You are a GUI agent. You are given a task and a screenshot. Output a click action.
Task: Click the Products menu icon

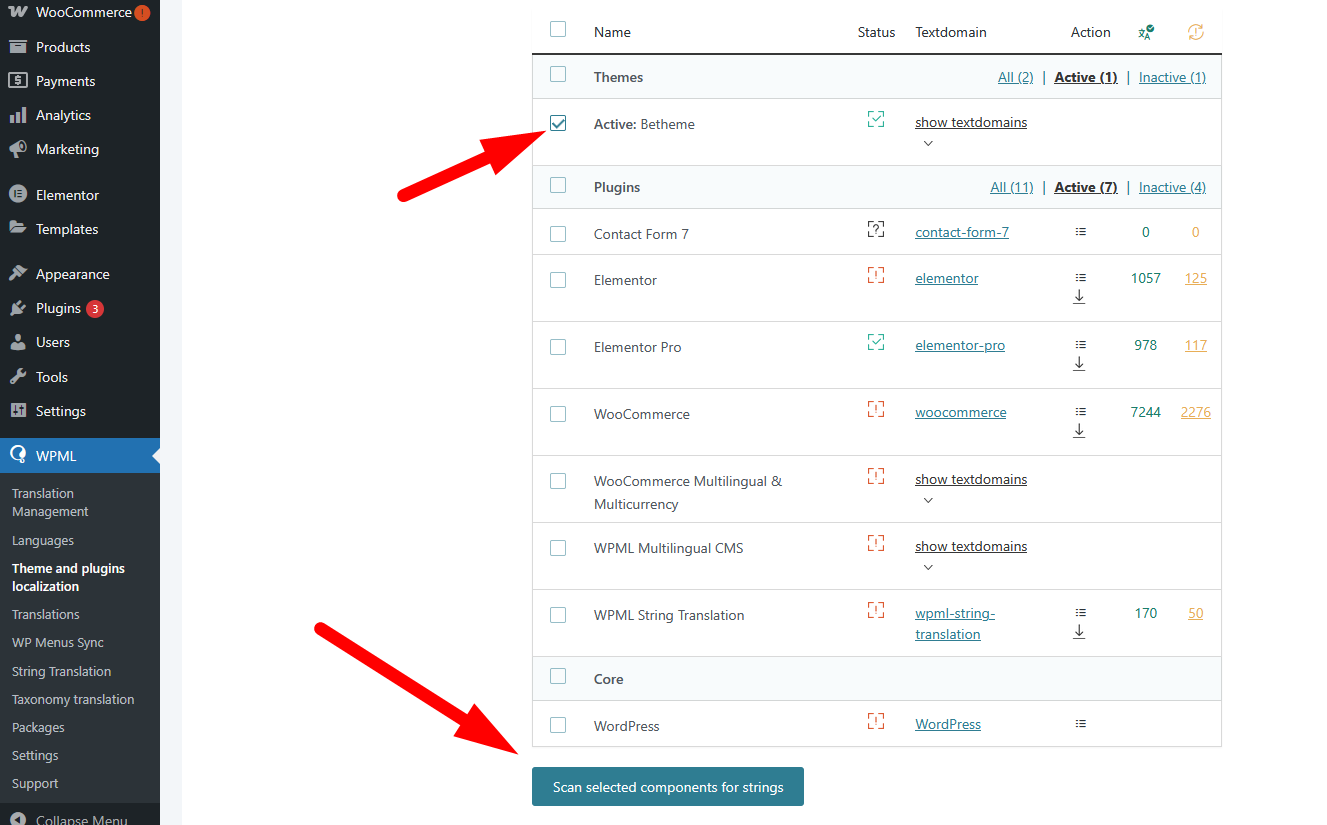point(18,47)
